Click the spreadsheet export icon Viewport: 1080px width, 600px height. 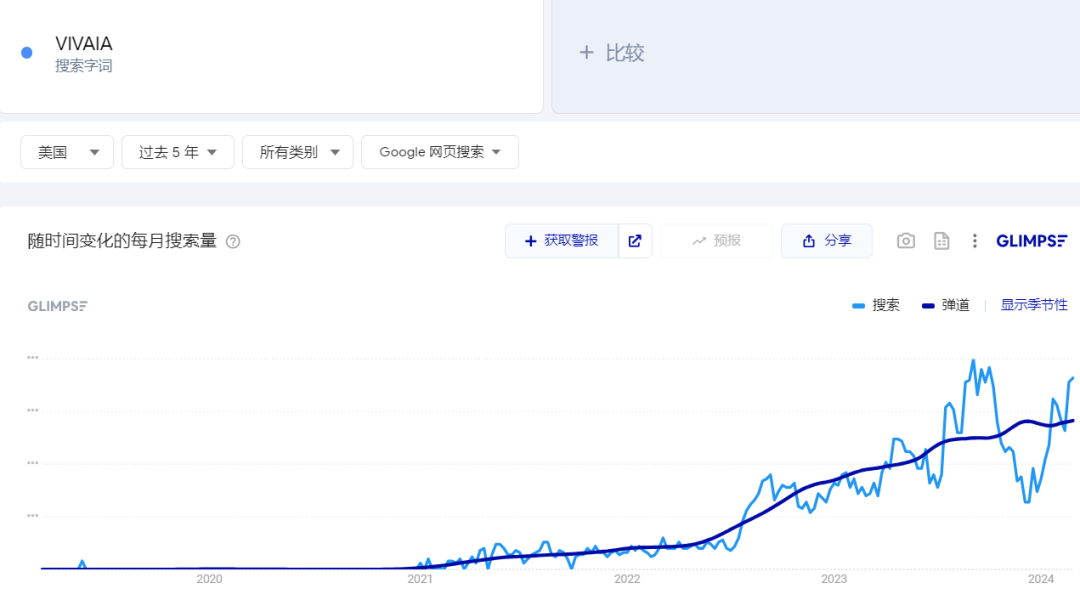pos(941,241)
